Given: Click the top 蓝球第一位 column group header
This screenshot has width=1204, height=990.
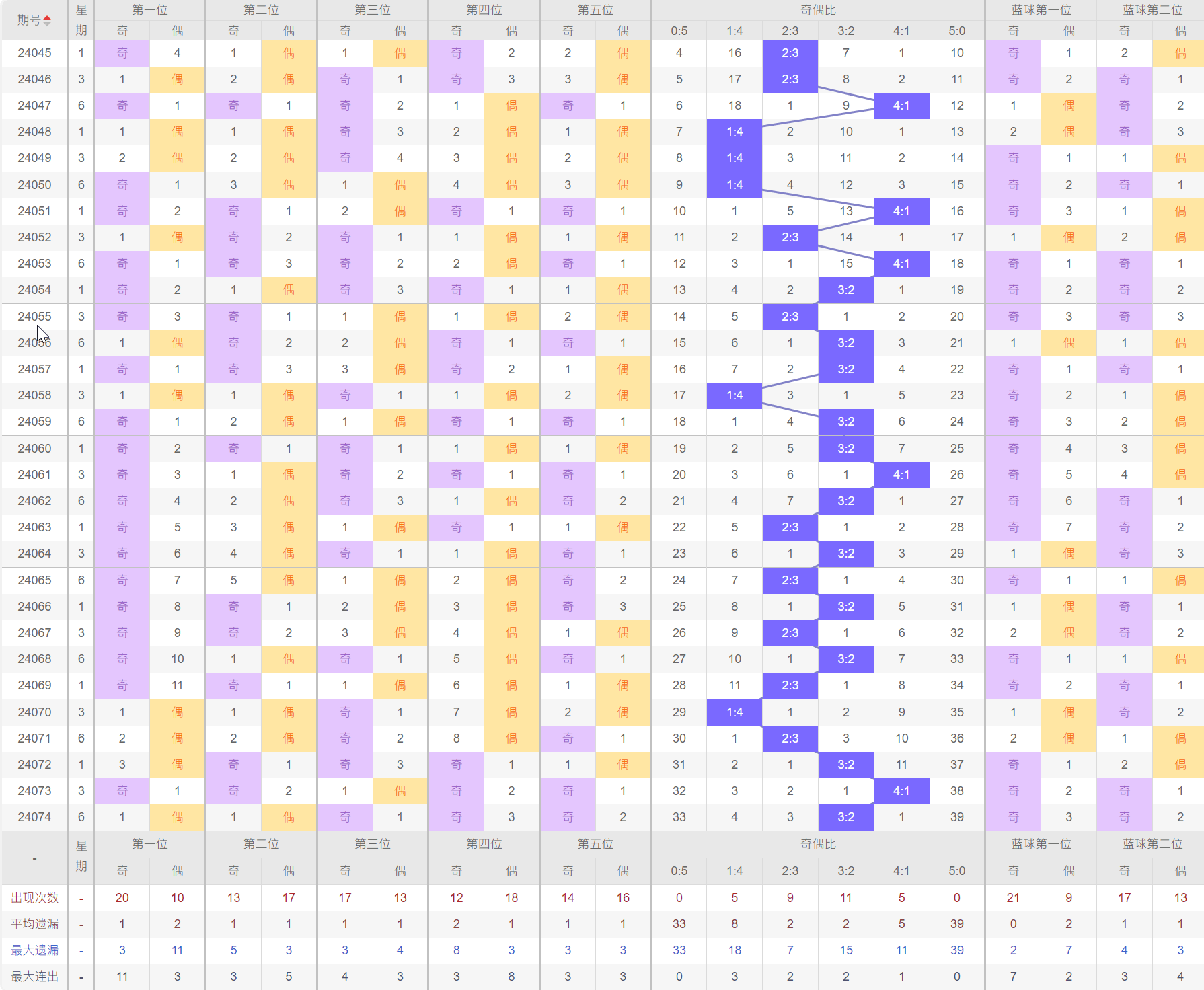Looking at the screenshot, I should pos(1041,10).
